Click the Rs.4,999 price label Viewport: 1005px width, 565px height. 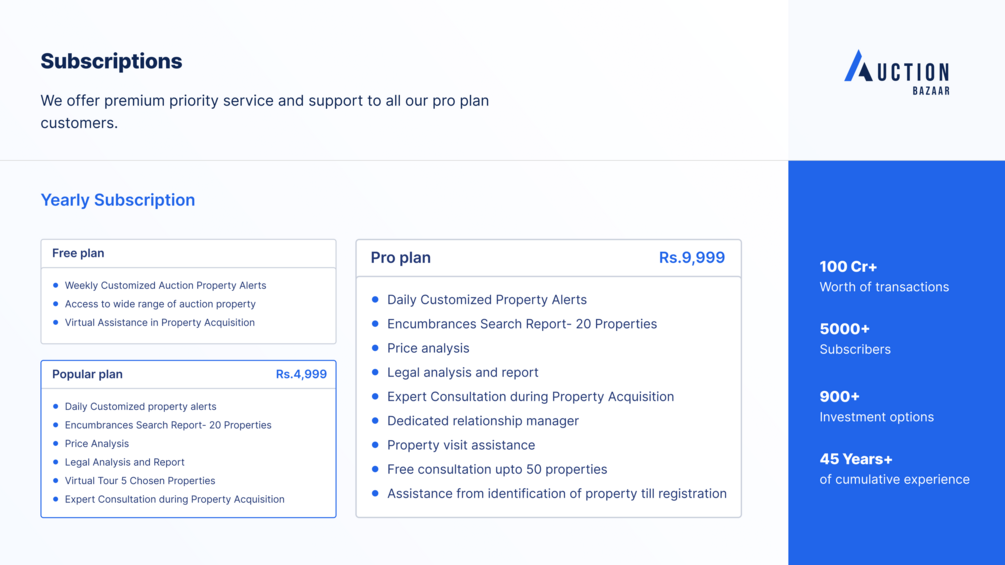(301, 374)
